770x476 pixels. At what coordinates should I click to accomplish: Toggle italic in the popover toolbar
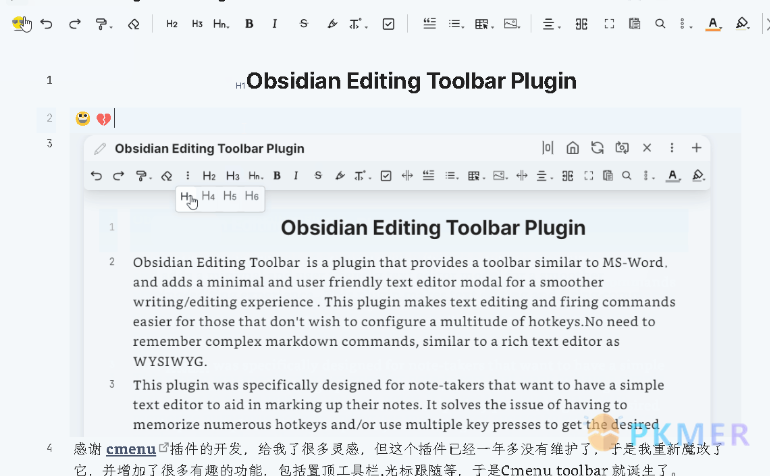(296, 176)
